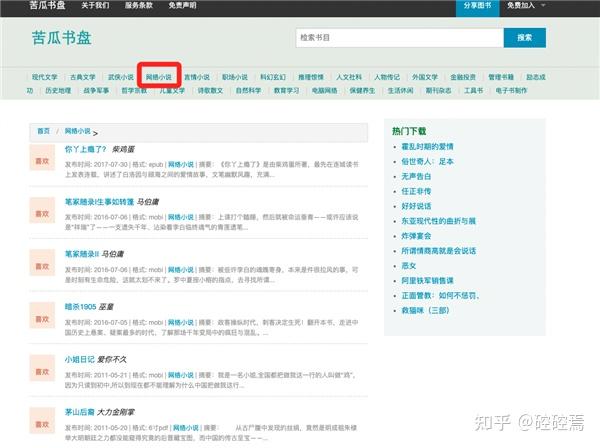Open 阿里铁军销售课 in 热门下载
Screen dimensions: 600x448
(x=427, y=281)
